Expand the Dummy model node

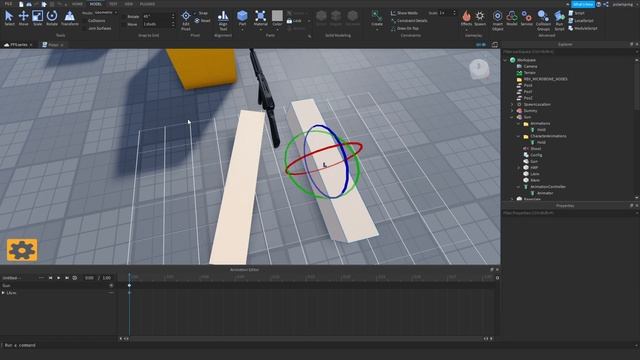512,111
